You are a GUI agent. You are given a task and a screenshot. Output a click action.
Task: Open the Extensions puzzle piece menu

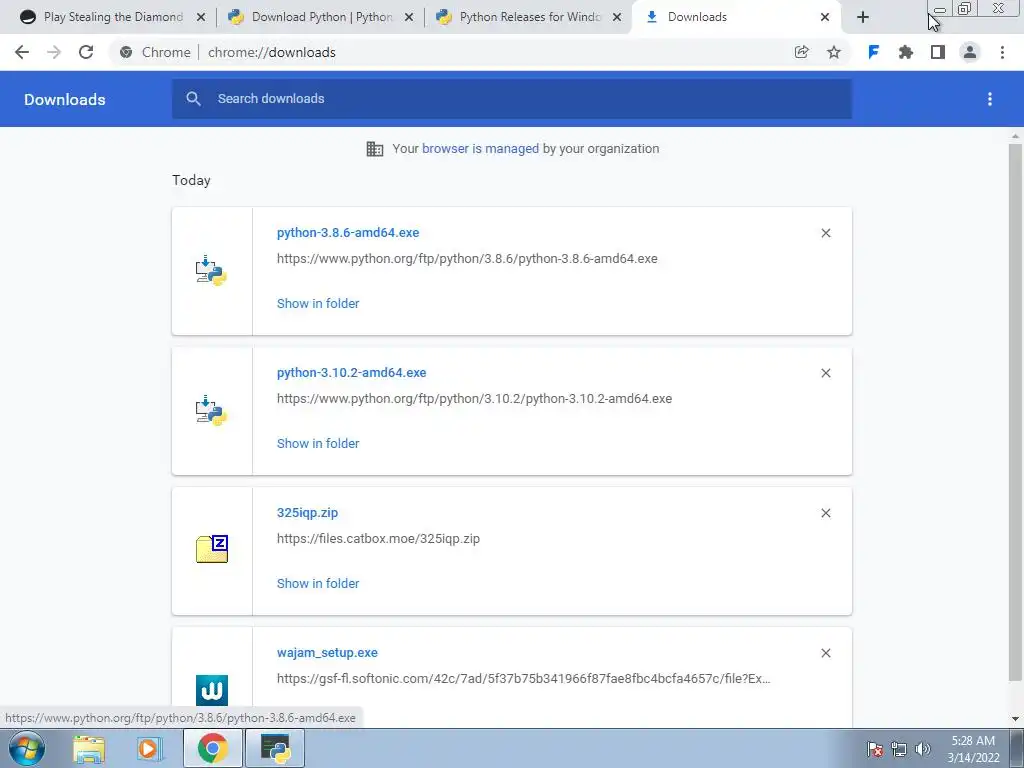(x=906, y=52)
